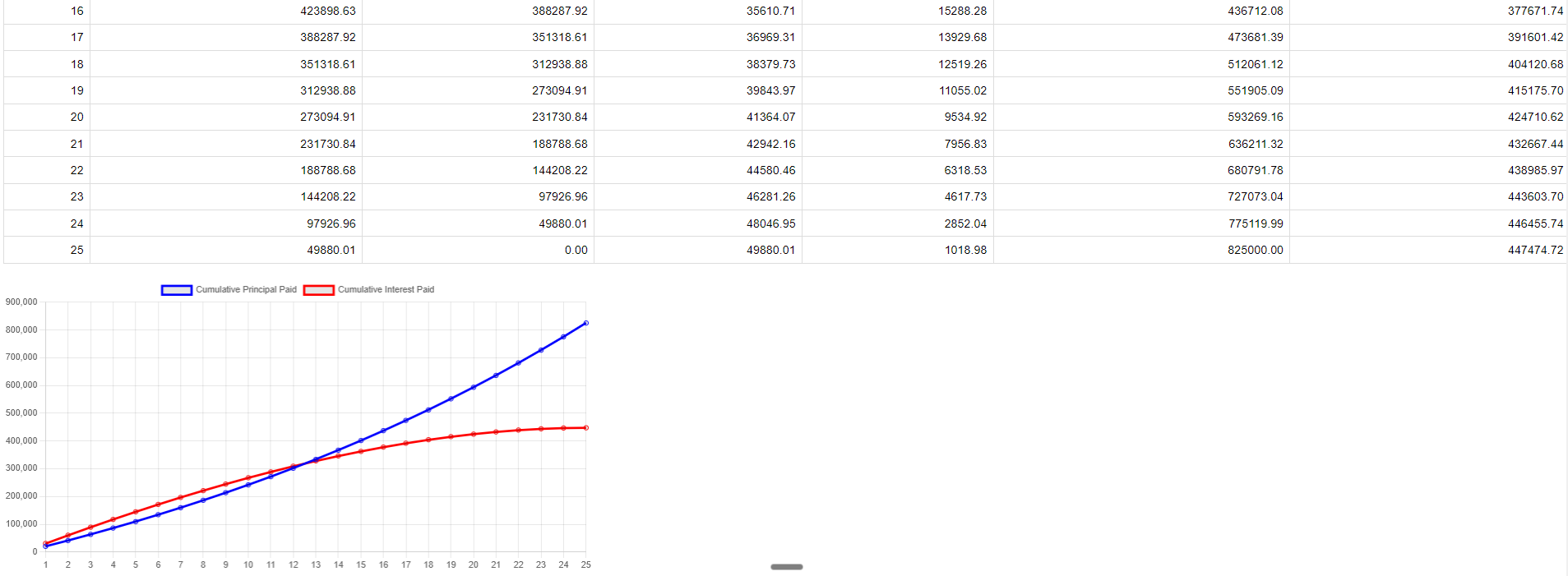The image size is (1568, 576).
Task: Select the cell showing 636211.32
Action: 1255,144
